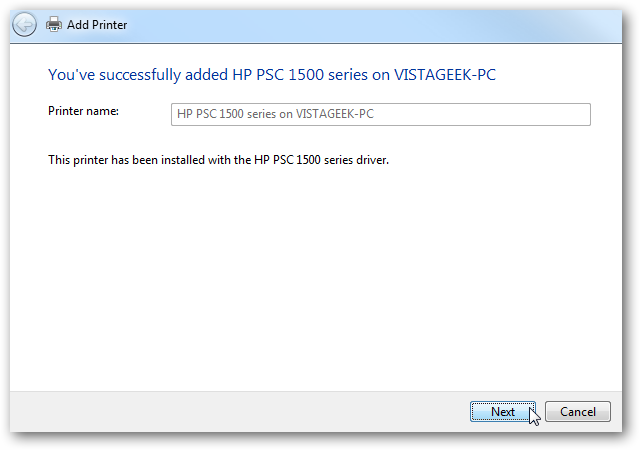Click the driver installed message text
The image size is (640, 450).
point(218,160)
